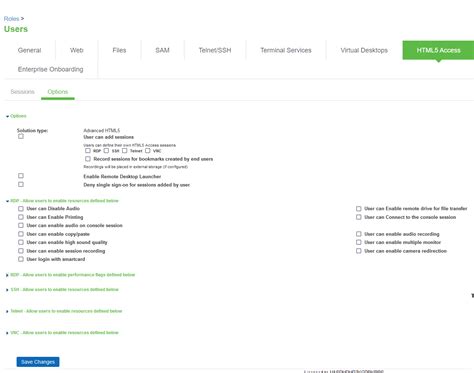
Task: Select the Options sub-tab
Action: [58, 92]
